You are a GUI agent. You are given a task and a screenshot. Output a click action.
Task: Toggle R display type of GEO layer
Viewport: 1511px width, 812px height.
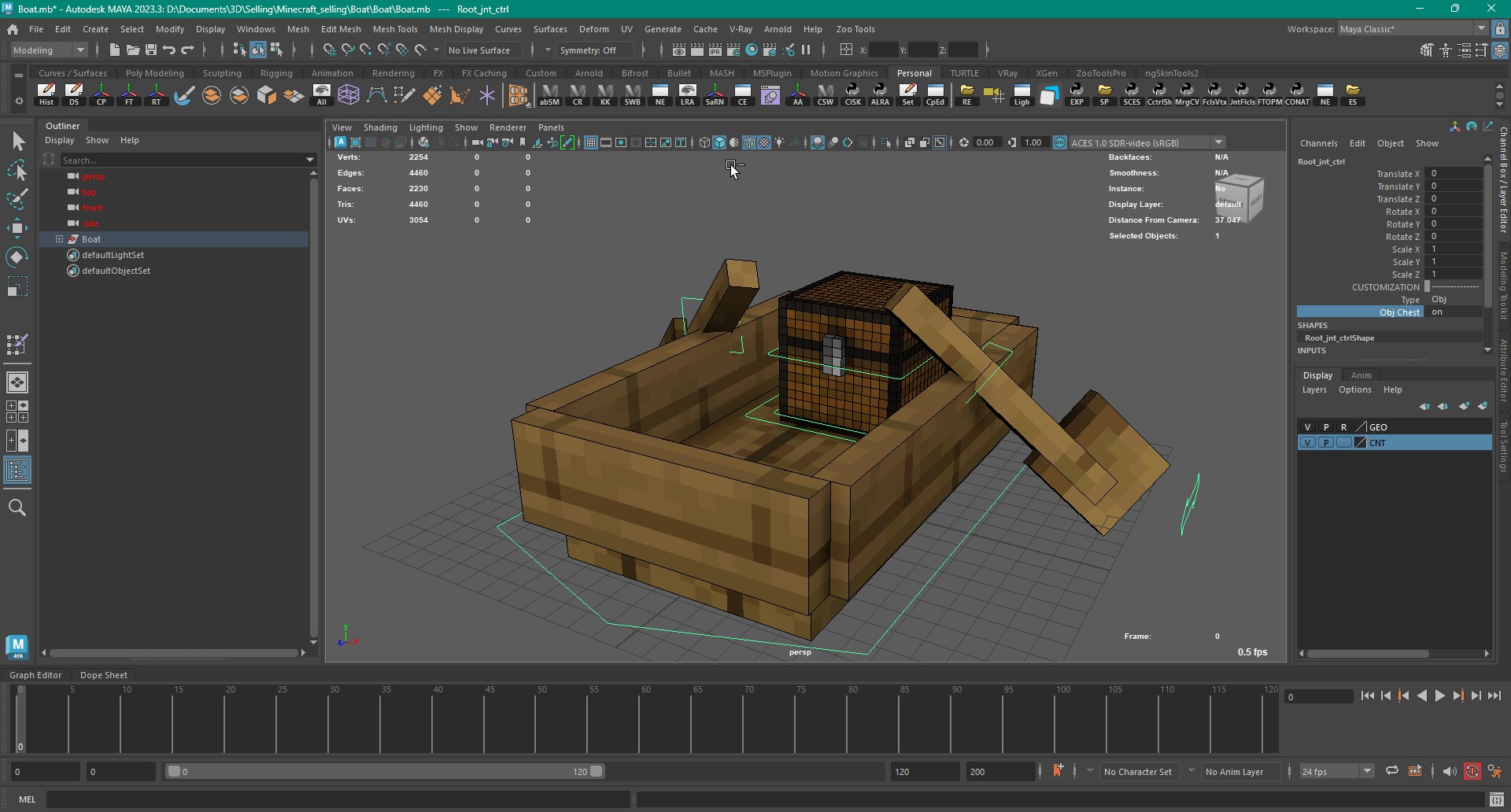tap(1344, 427)
